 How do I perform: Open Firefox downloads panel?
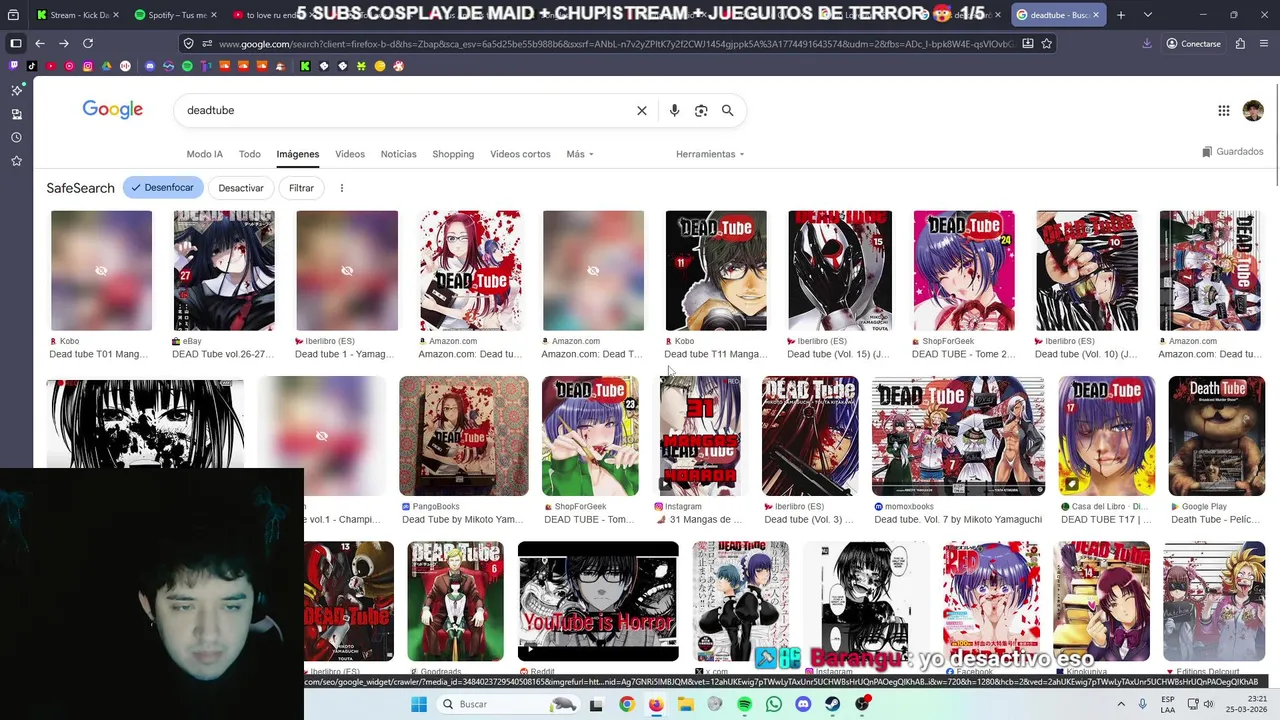click(1147, 44)
